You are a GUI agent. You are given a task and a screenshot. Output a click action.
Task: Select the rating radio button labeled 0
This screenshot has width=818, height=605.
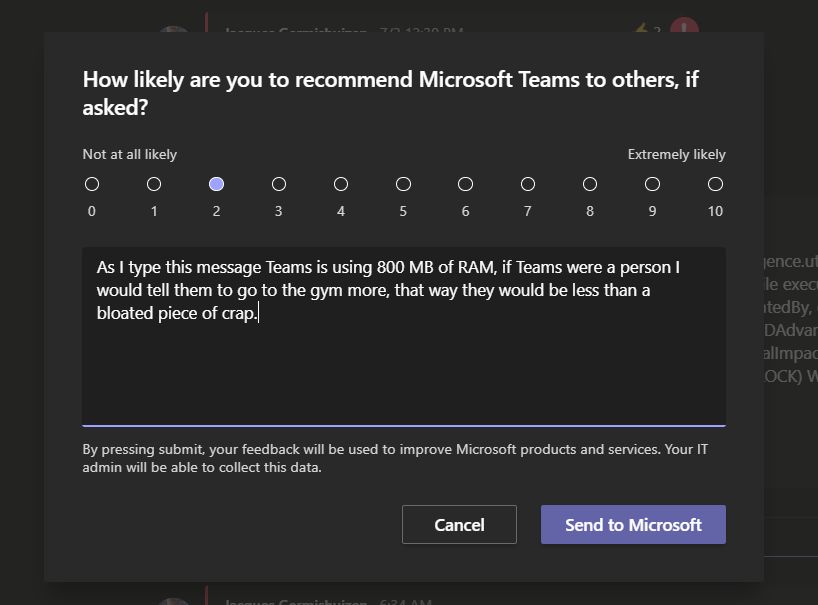coord(92,184)
